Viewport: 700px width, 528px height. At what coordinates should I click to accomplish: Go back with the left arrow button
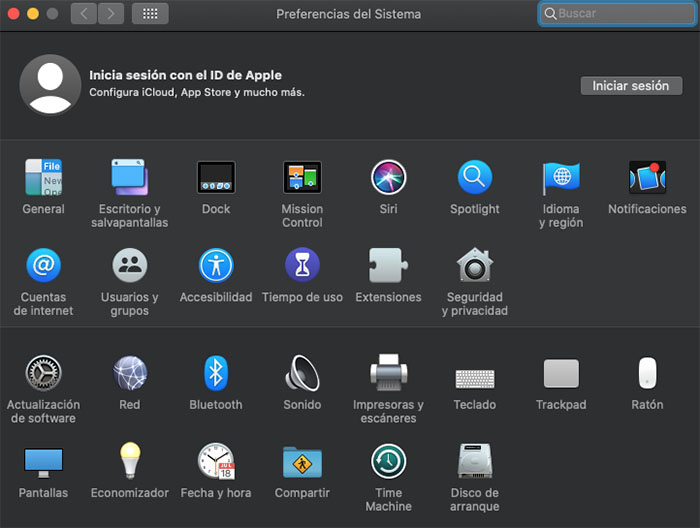[83, 14]
